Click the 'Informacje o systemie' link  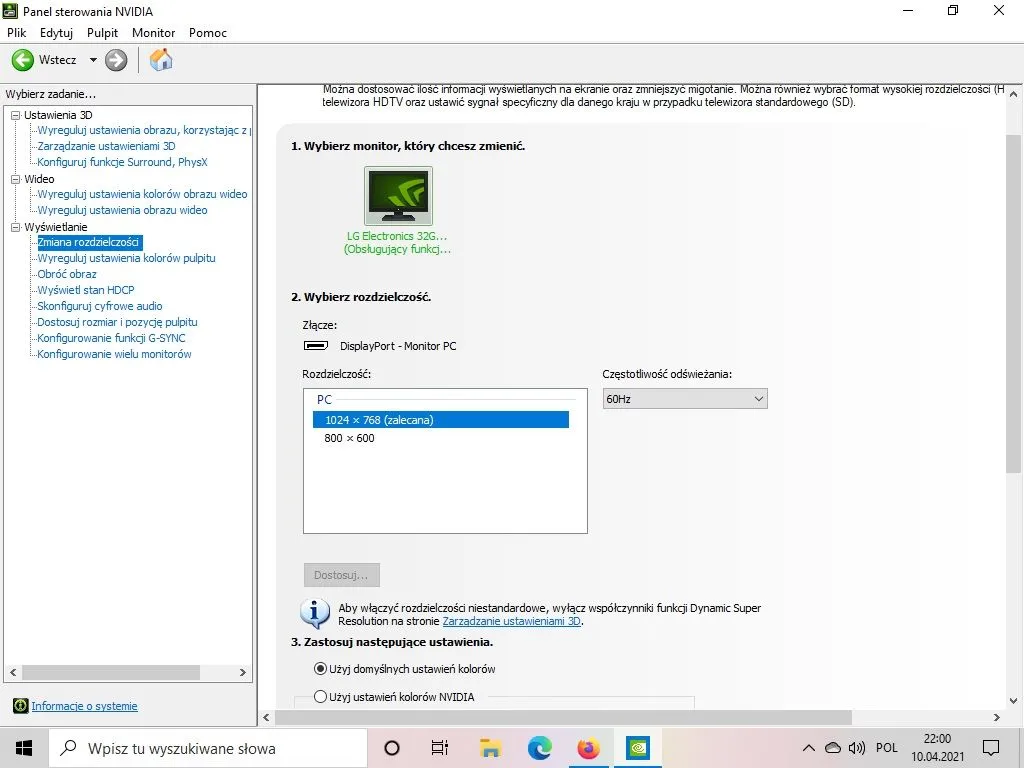pos(84,706)
